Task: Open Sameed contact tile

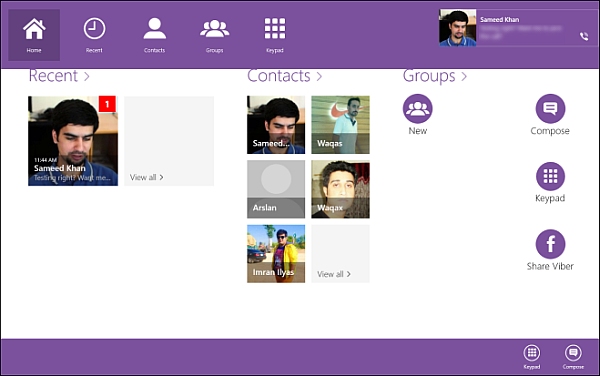Action: click(x=276, y=125)
